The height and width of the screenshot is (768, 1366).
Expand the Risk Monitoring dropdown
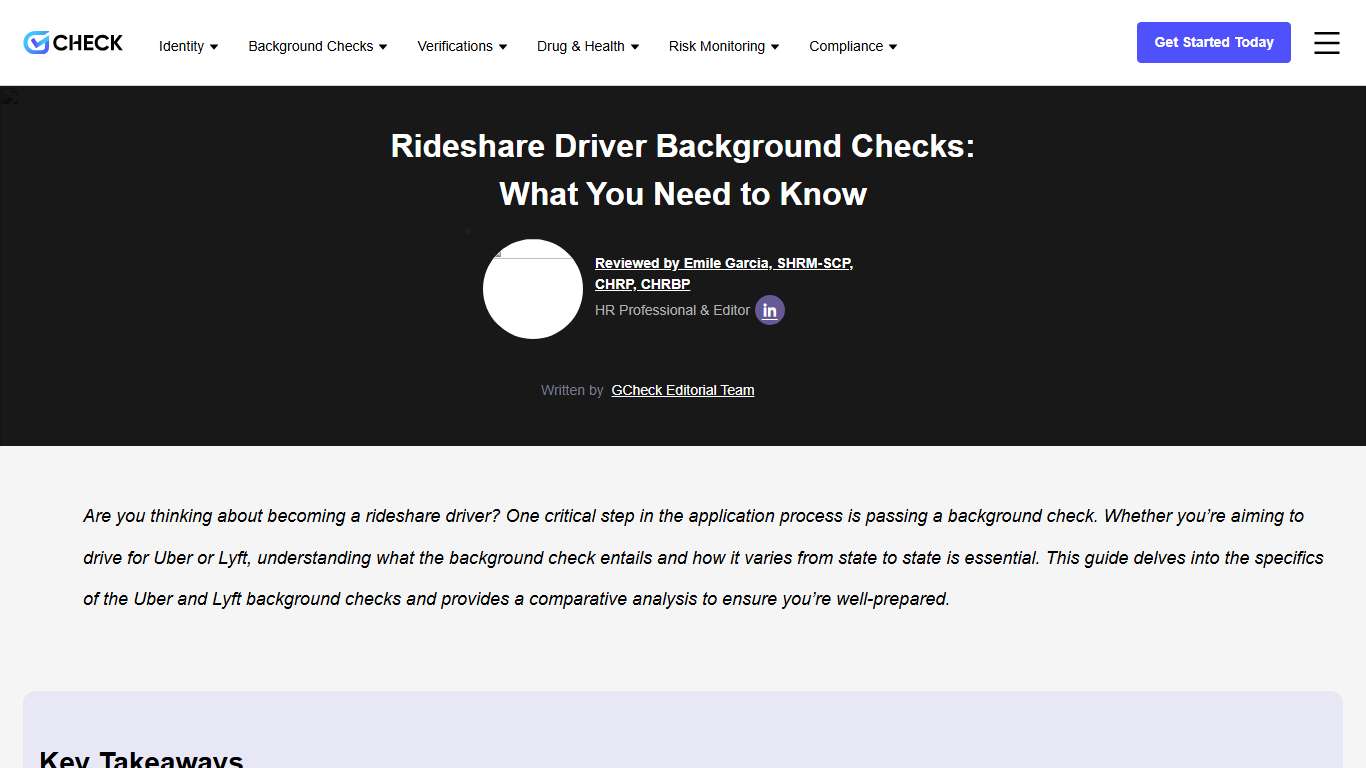tap(722, 46)
